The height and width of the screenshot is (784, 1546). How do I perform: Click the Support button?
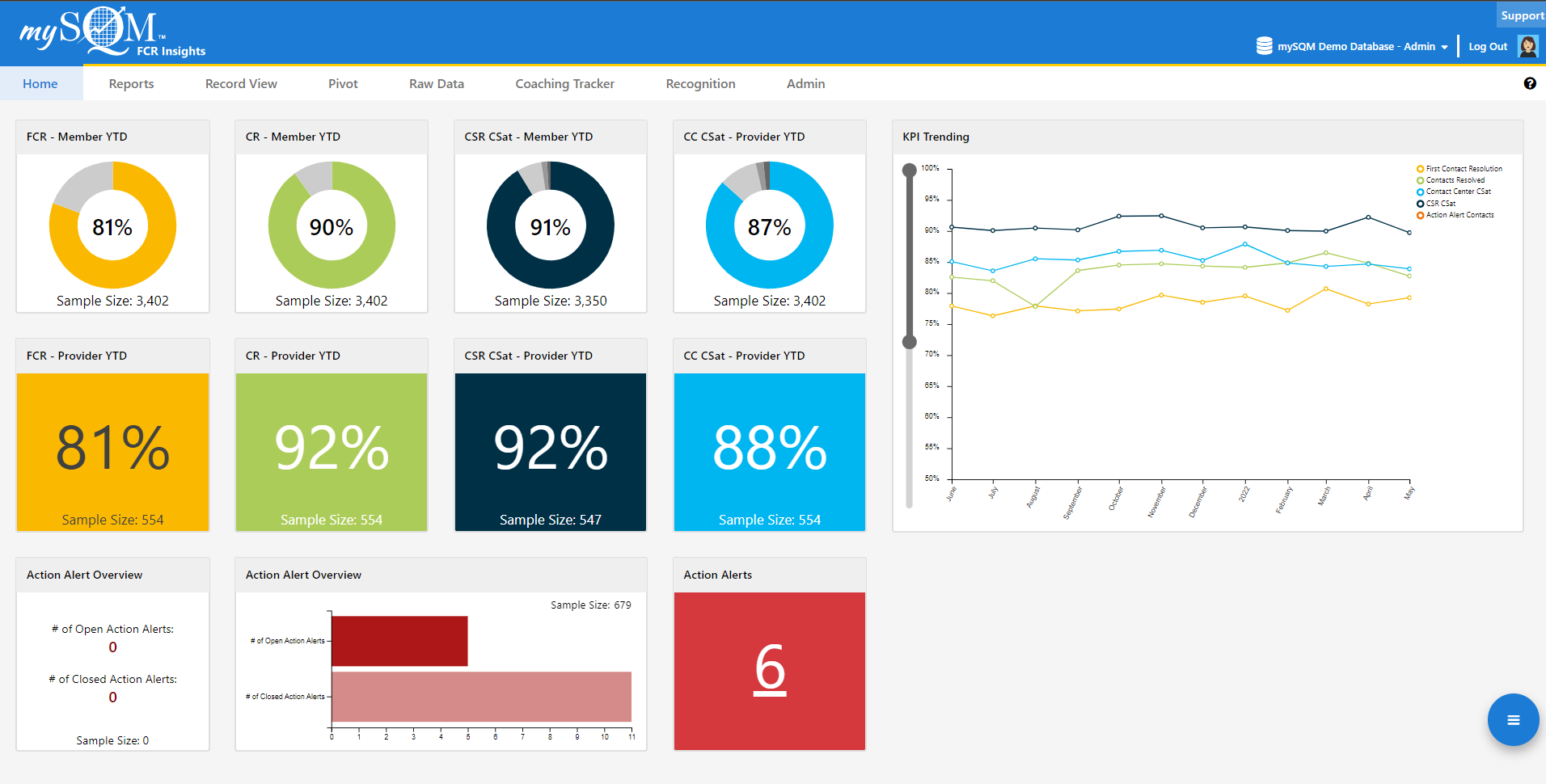click(1523, 15)
